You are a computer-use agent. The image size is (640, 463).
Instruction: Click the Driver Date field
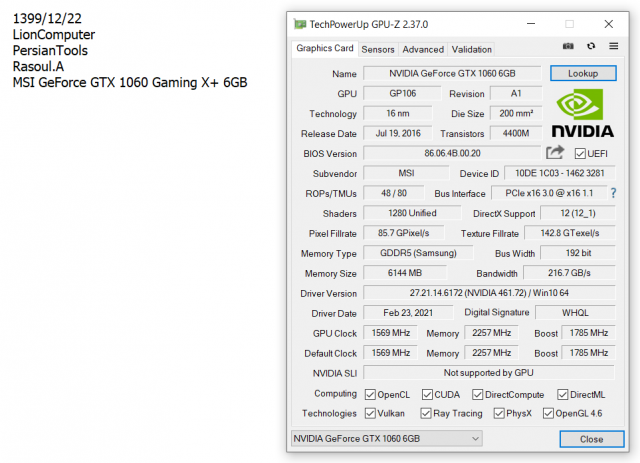click(x=408, y=313)
